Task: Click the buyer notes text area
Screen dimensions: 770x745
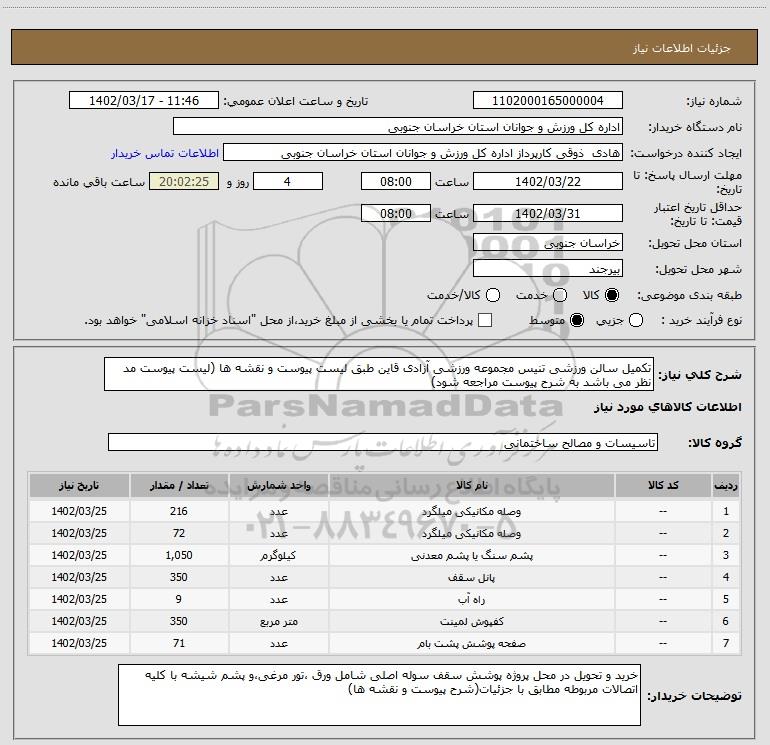Action: coord(379,695)
